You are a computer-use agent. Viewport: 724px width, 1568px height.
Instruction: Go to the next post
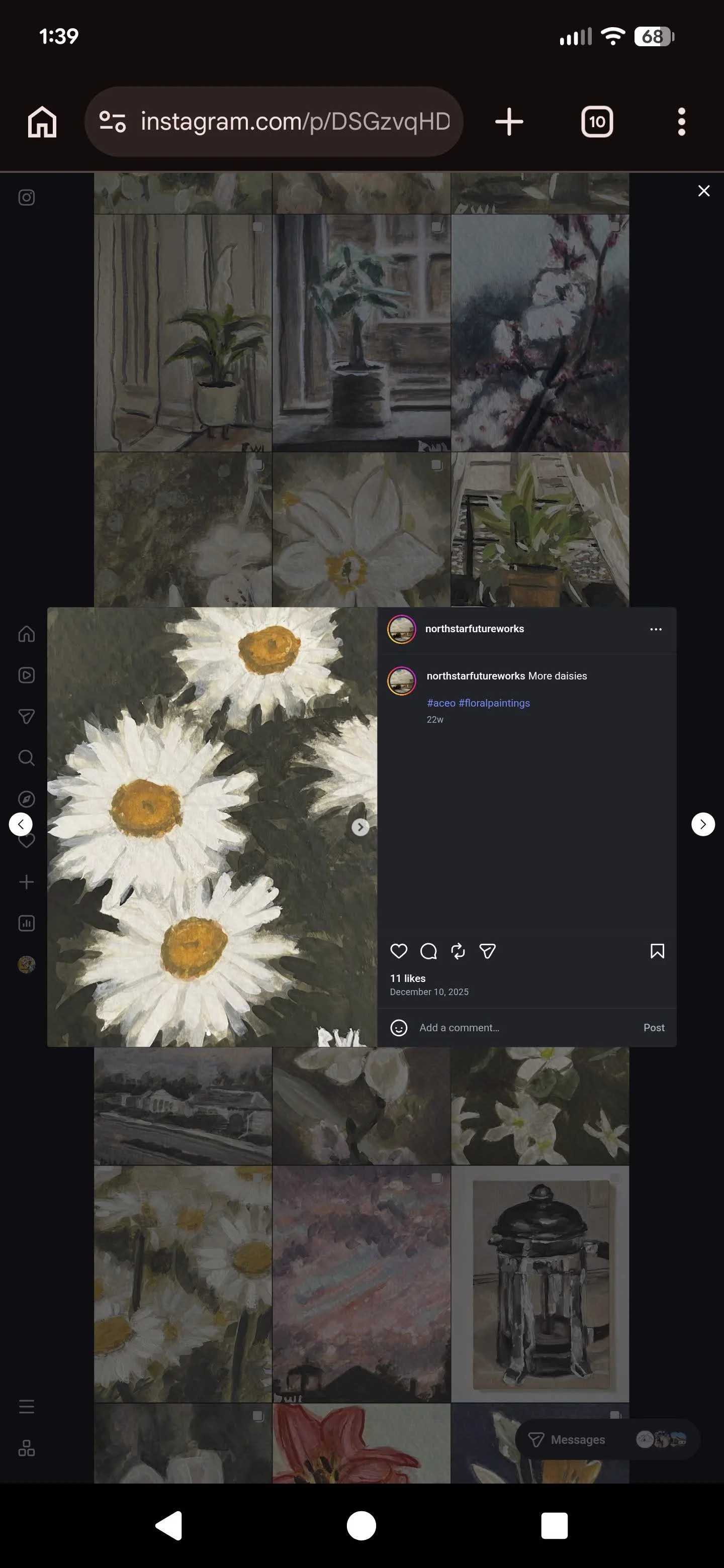[x=703, y=824]
